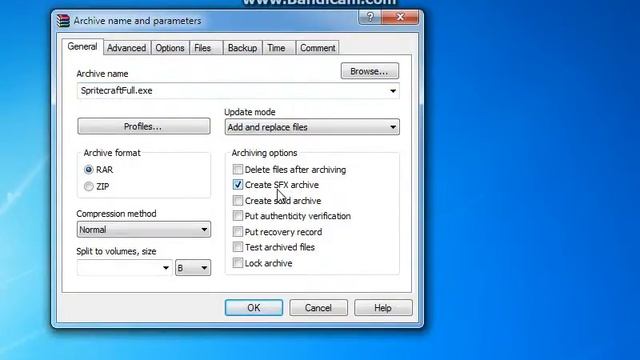Click the Help button

[383, 308]
